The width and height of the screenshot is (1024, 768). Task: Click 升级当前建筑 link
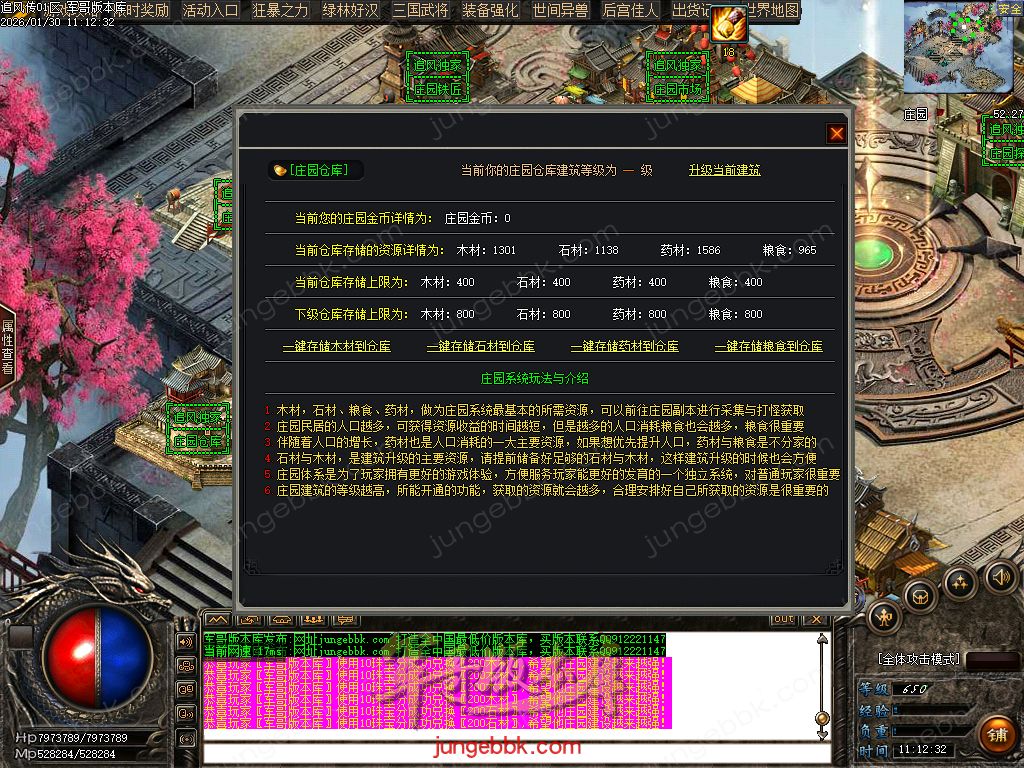tap(724, 170)
